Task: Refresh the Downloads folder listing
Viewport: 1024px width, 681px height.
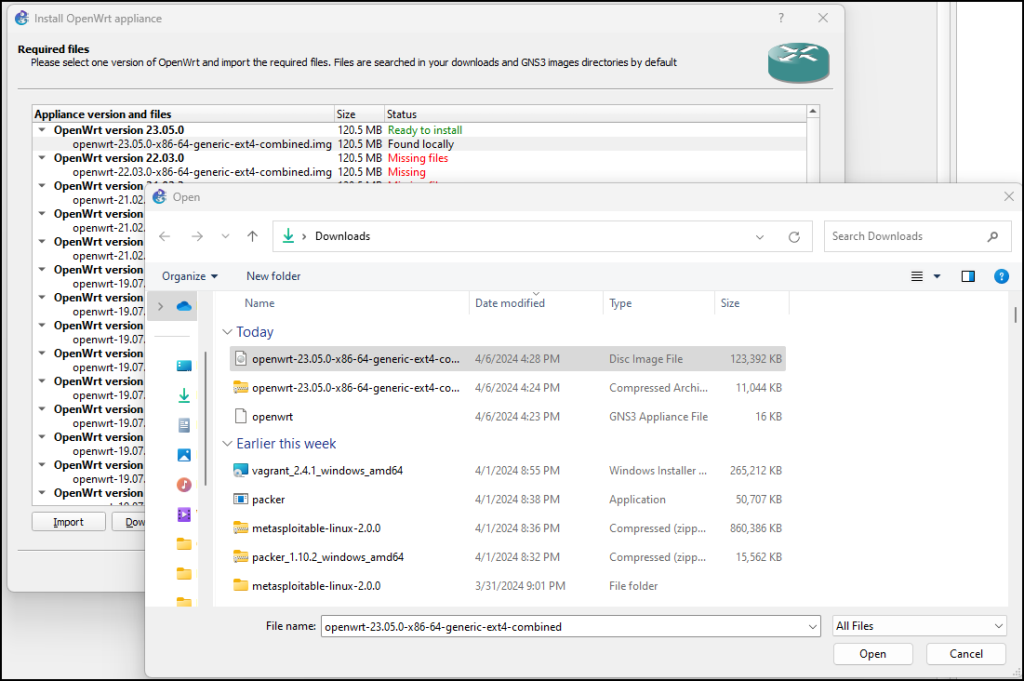Action: [794, 237]
